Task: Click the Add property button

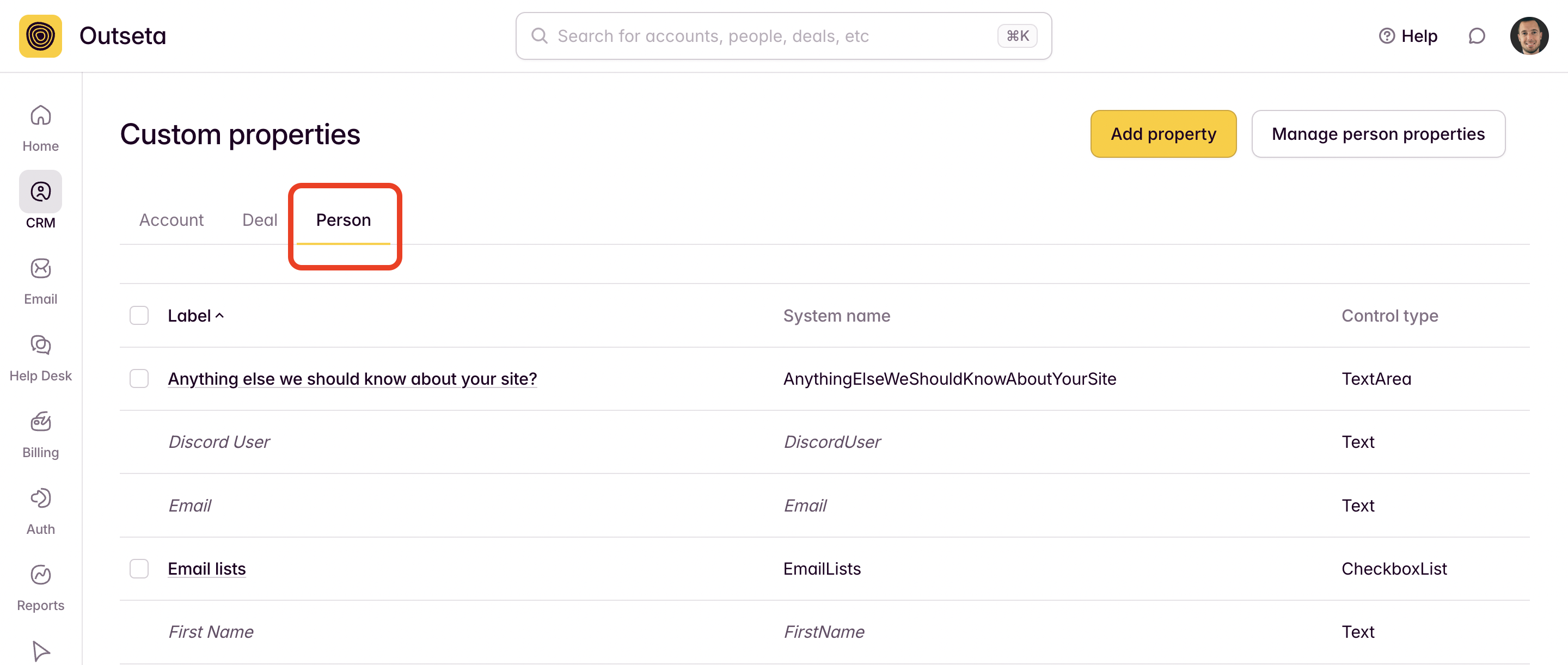Action: pos(1162,134)
